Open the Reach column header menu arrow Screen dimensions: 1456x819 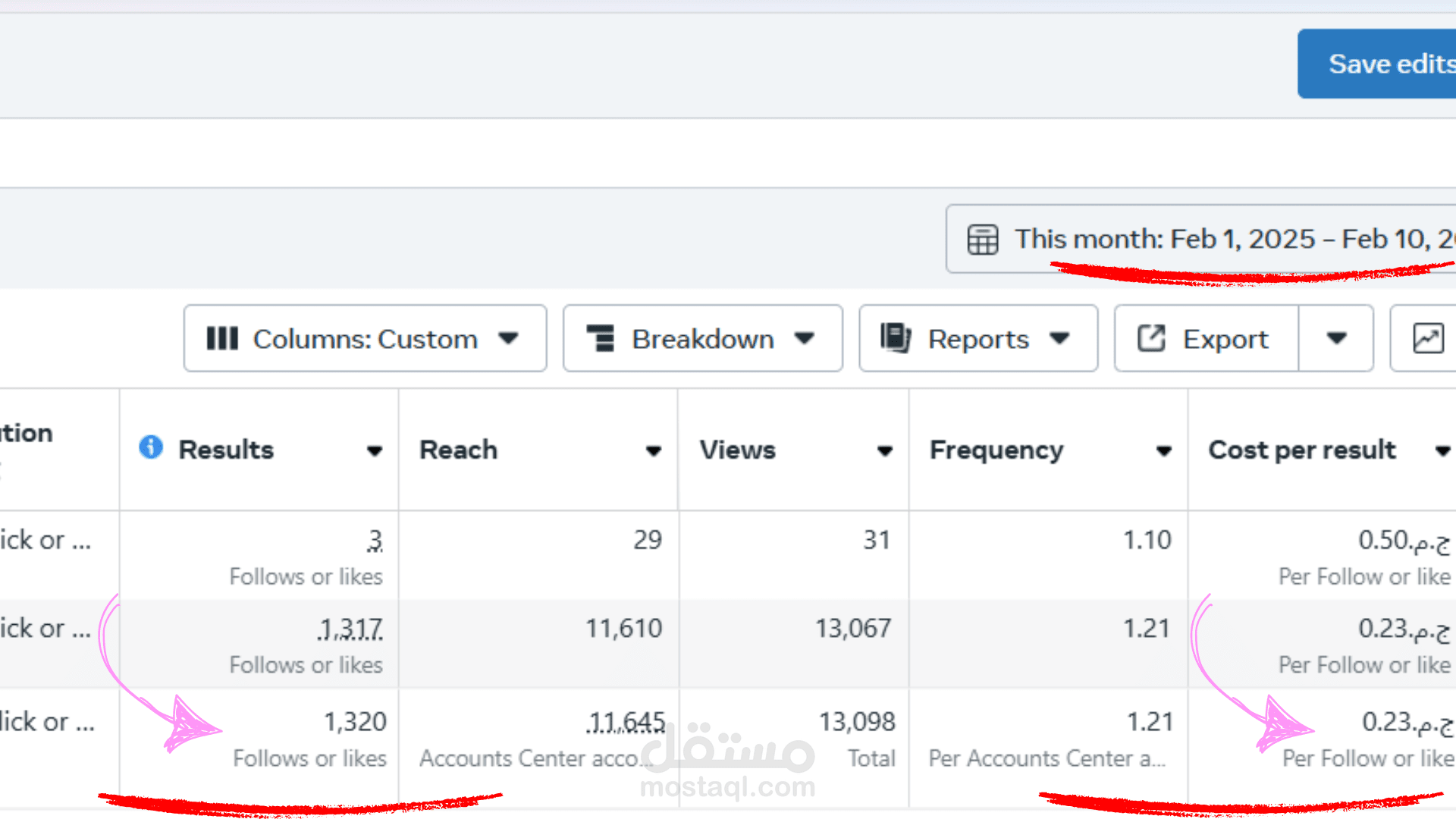653,451
